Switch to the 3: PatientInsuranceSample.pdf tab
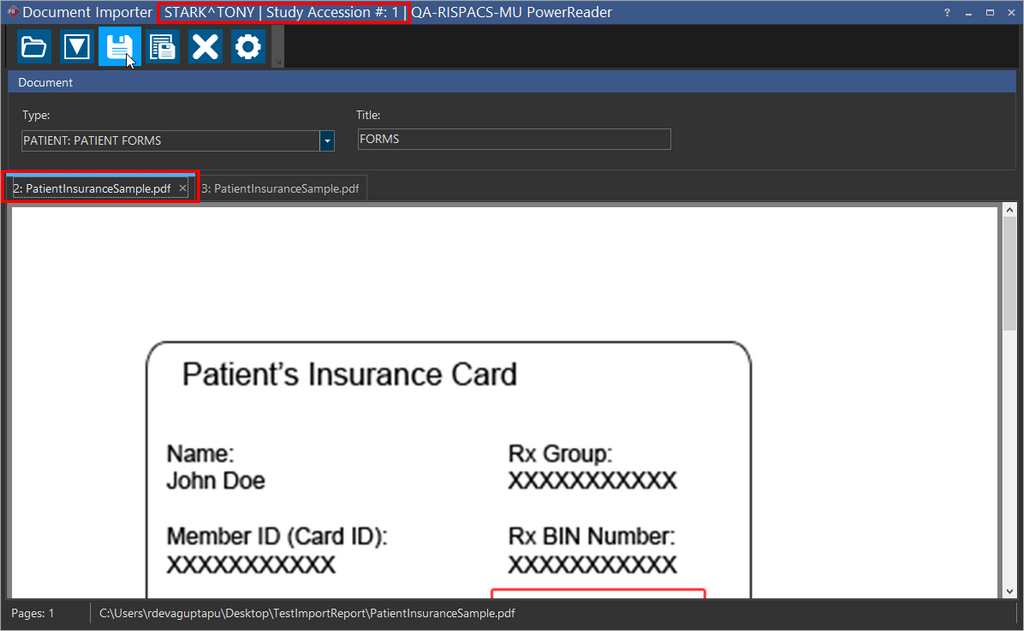The width and height of the screenshot is (1024, 631). (x=280, y=188)
